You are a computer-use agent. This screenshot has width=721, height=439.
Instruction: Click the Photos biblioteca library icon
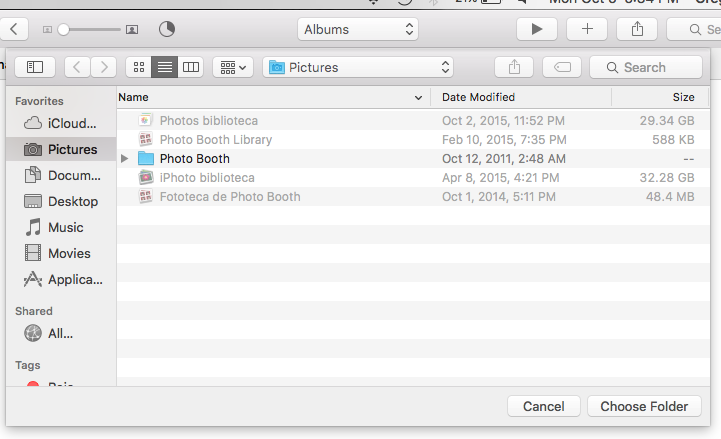click(x=145, y=120)
